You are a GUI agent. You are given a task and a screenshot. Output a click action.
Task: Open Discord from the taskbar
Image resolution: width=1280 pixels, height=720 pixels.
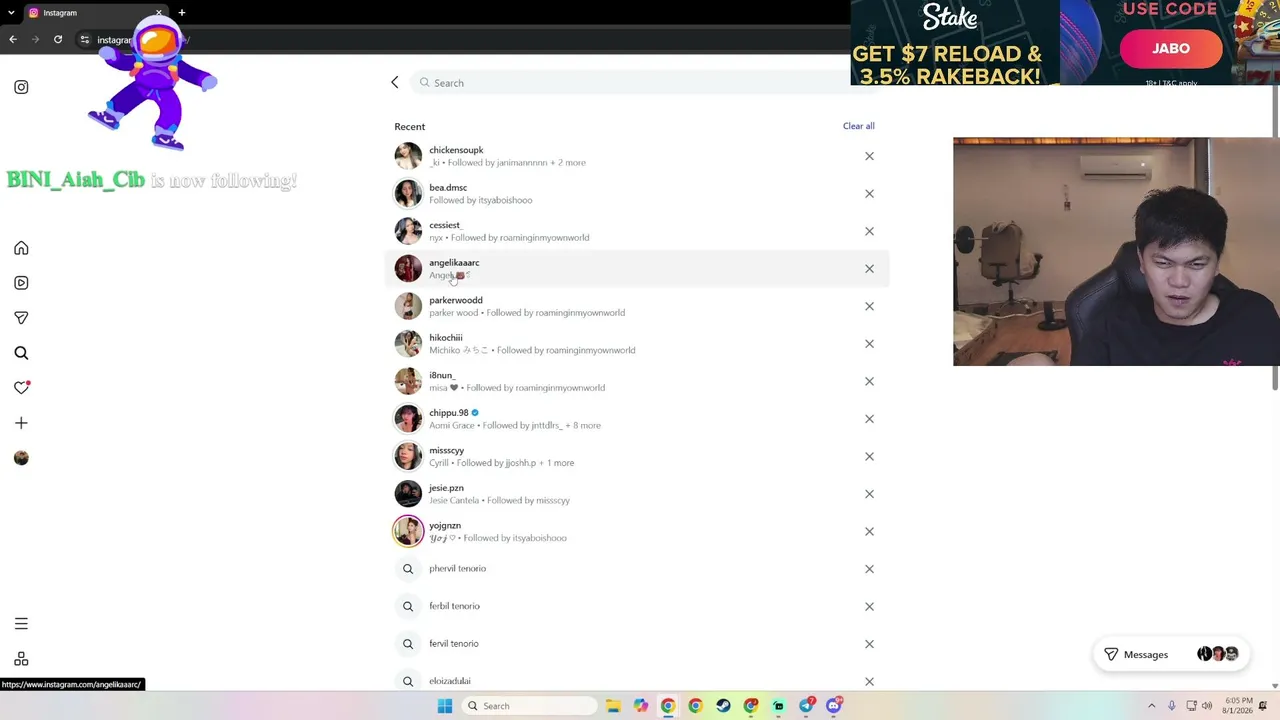834,706
